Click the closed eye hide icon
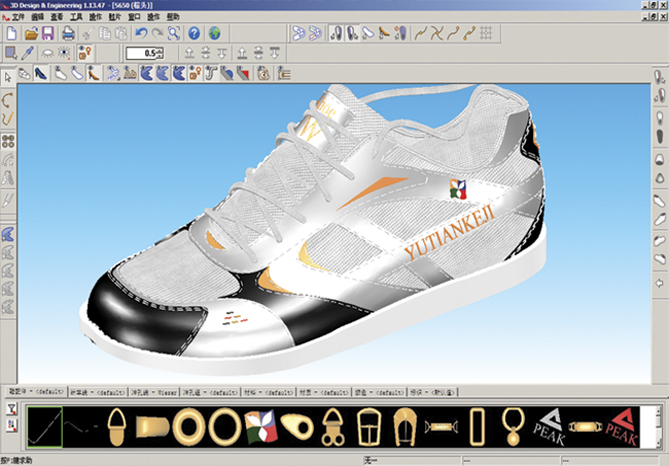This screenshot has height=466, width=669. [x=47, y=53]
